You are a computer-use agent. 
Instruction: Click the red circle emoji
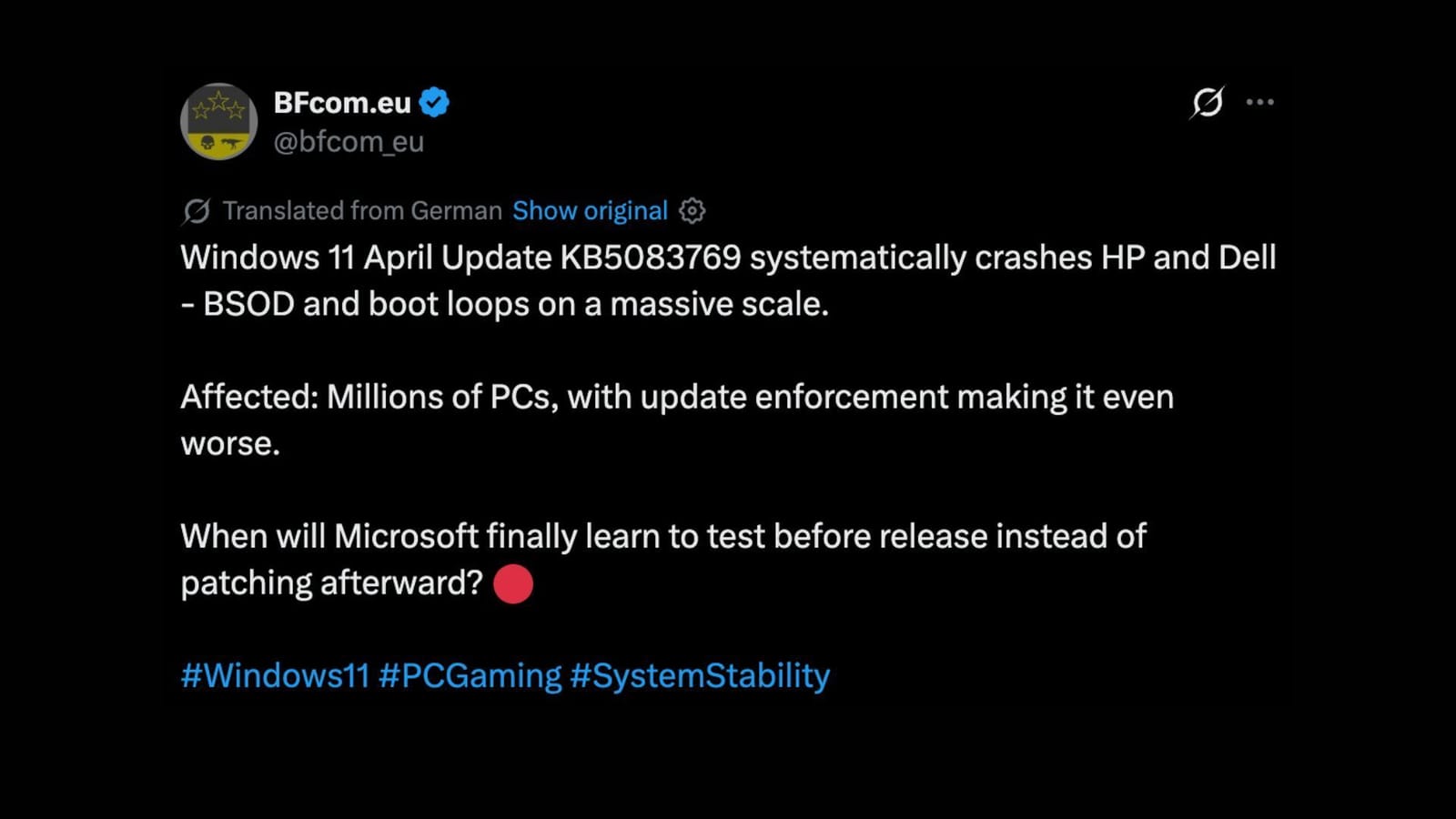click(513, 583)
